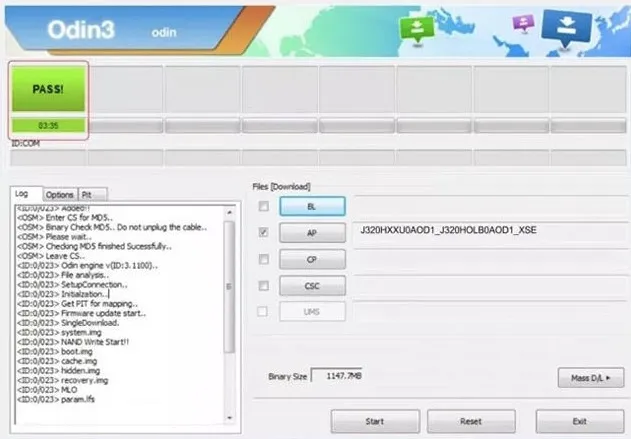Click the 'MLO' log line
The height and width of the screenshot is (439, 631).
tap(47, 390)
